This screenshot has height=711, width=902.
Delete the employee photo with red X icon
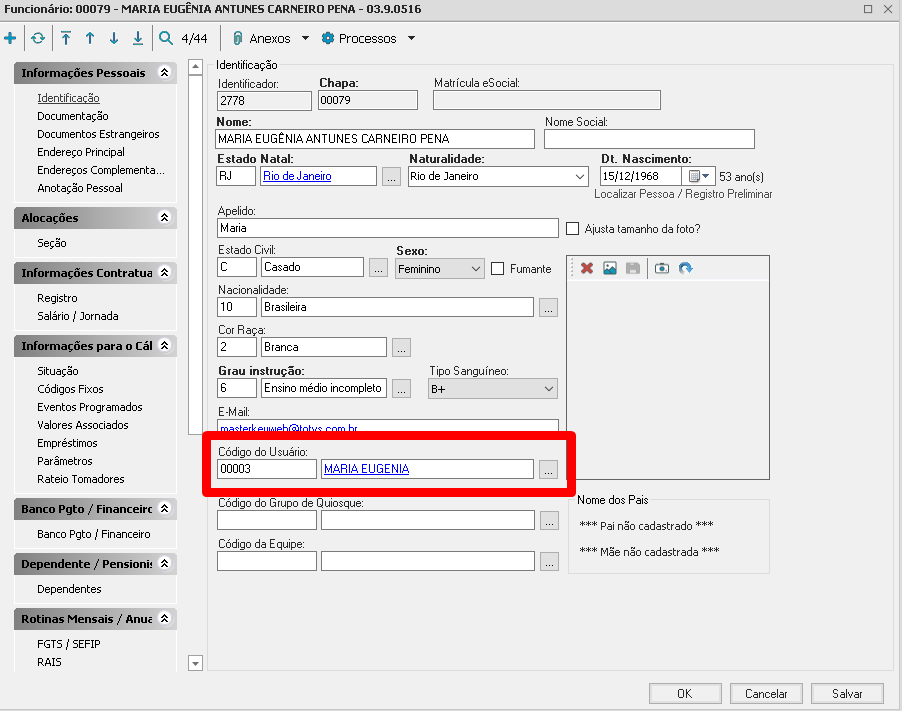(x=585, y=268)
